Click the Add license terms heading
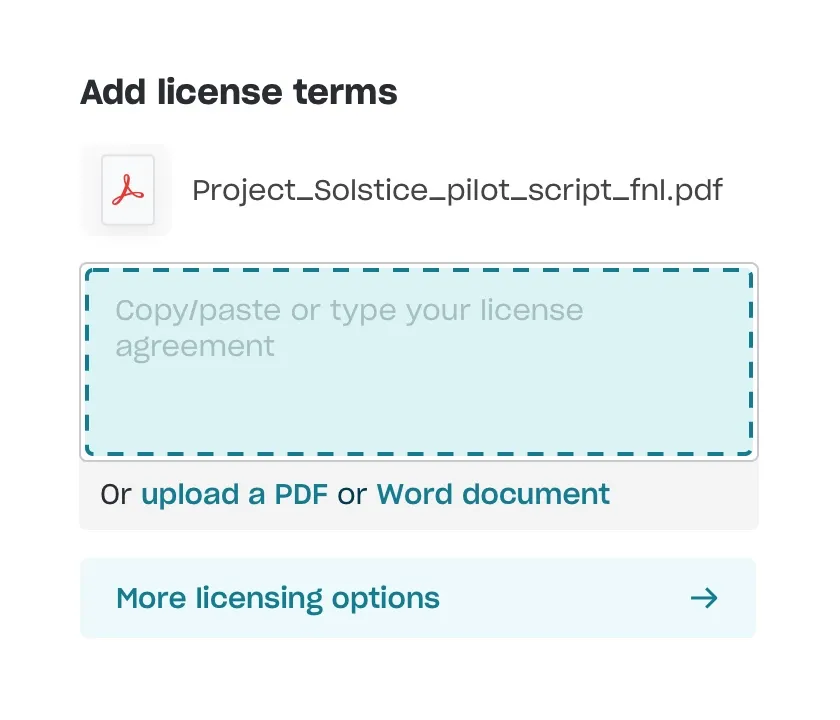This screenshot has height=720, width=840. coord(238,92)
